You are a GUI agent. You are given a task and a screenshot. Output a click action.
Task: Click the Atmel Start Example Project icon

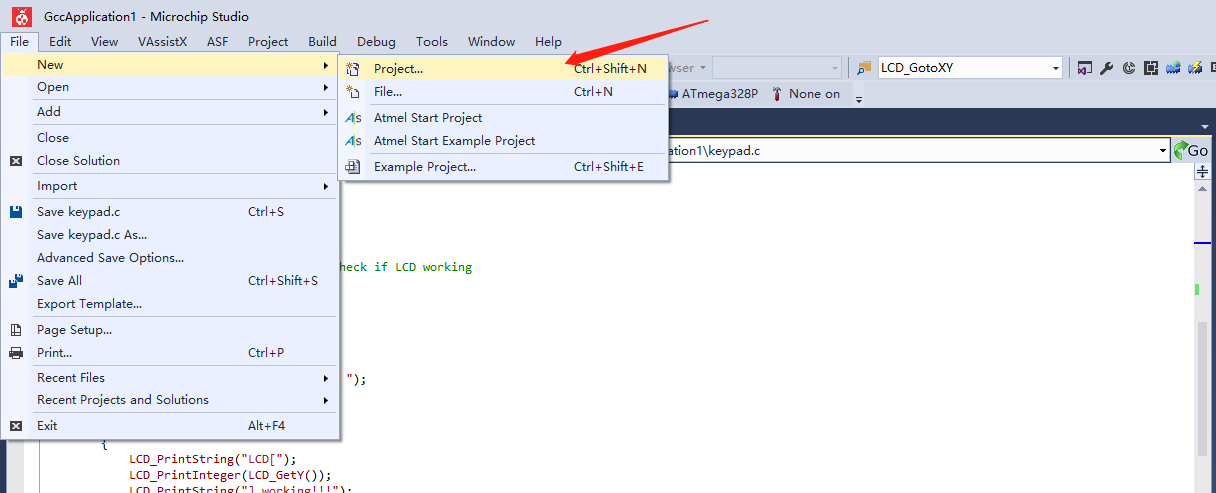[353, 140]
